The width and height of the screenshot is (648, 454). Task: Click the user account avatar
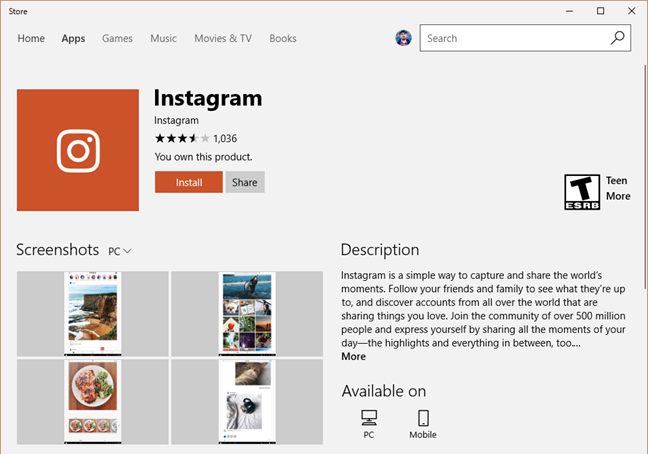(403, 38)
